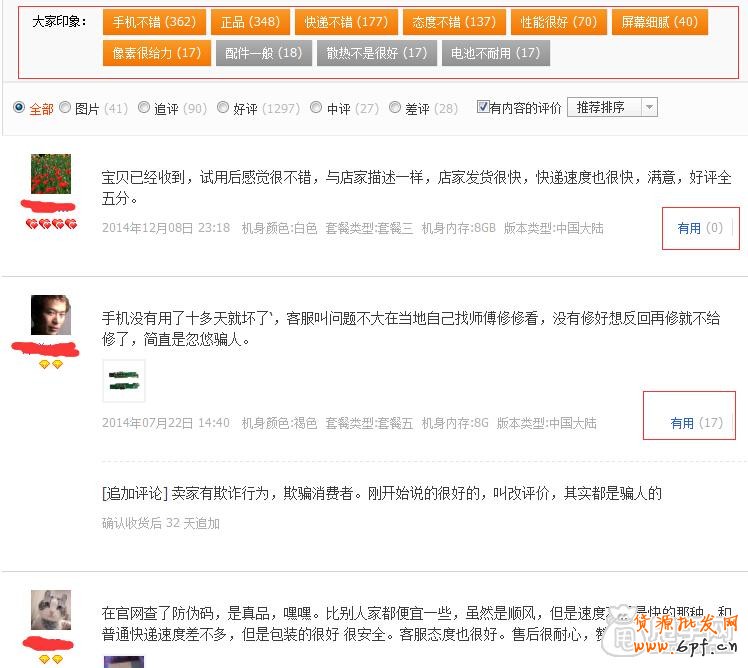Select the 中评 radio option
Viewport: 748px width, 668px height.
coord(316,108)
